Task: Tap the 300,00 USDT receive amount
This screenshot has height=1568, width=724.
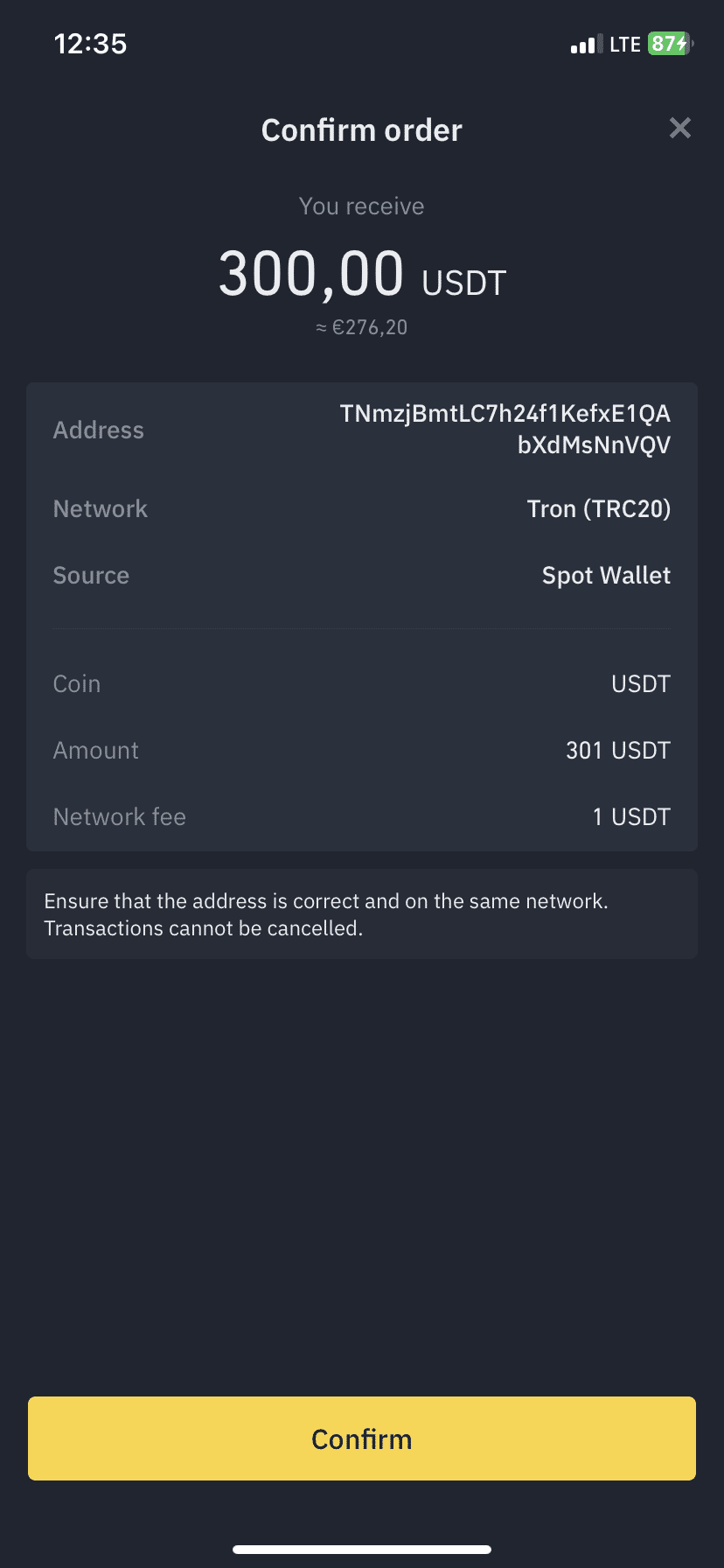Action: pyautogui.click(x=362, y=275)
